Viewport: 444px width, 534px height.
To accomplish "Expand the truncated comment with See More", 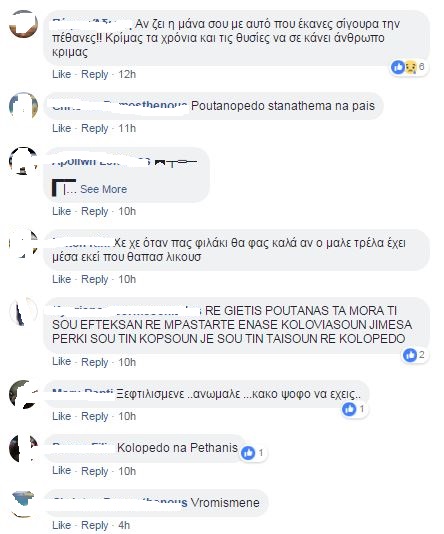I will [103, 189].
